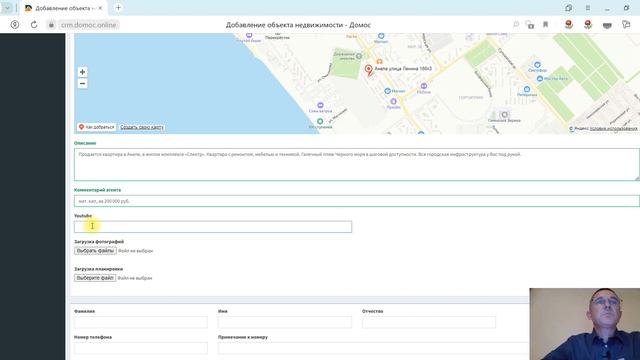Zoom out on the map with minus button

(x=82, y=84)
